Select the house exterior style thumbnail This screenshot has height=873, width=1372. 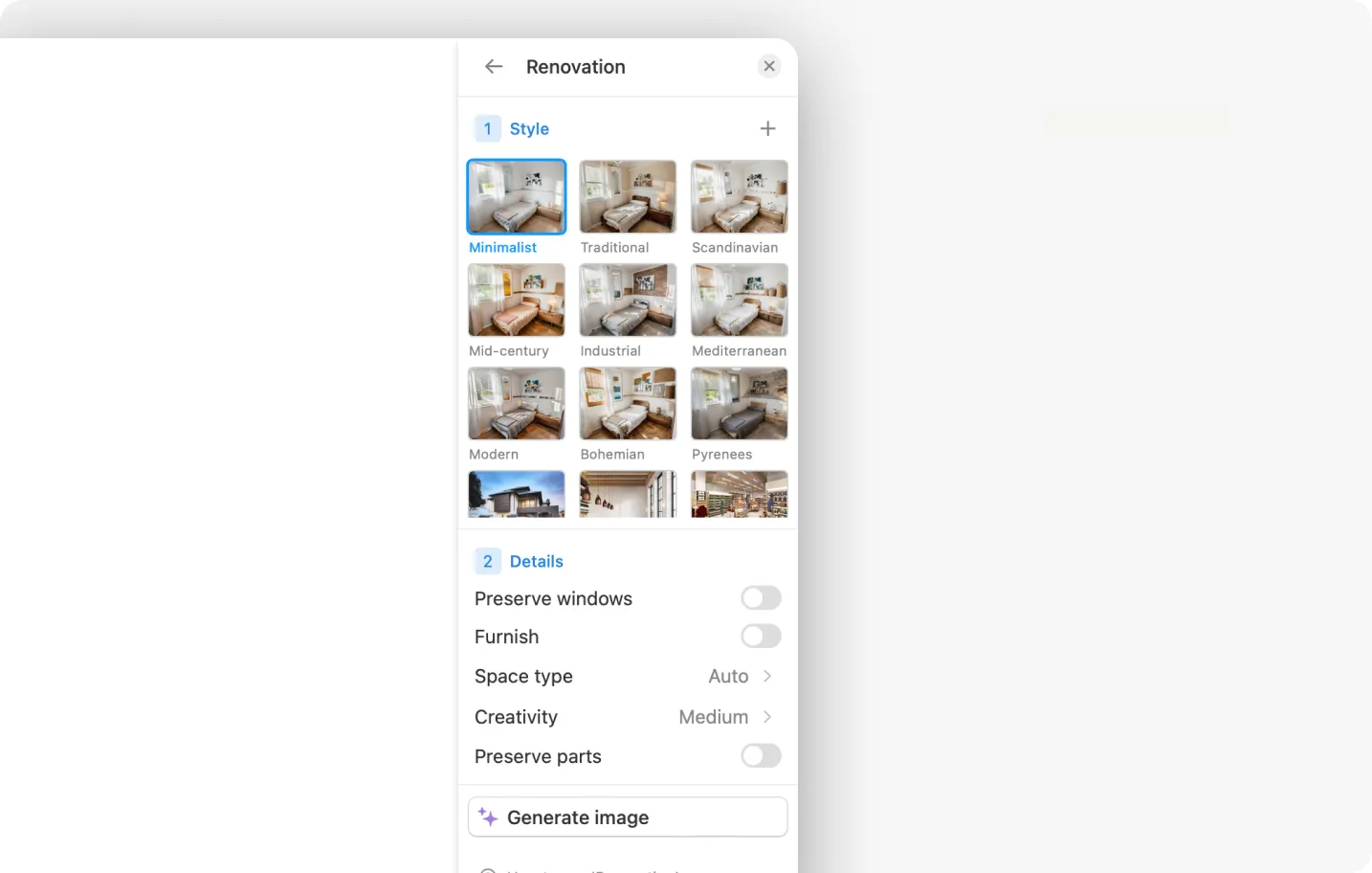[x=517, y=494]
